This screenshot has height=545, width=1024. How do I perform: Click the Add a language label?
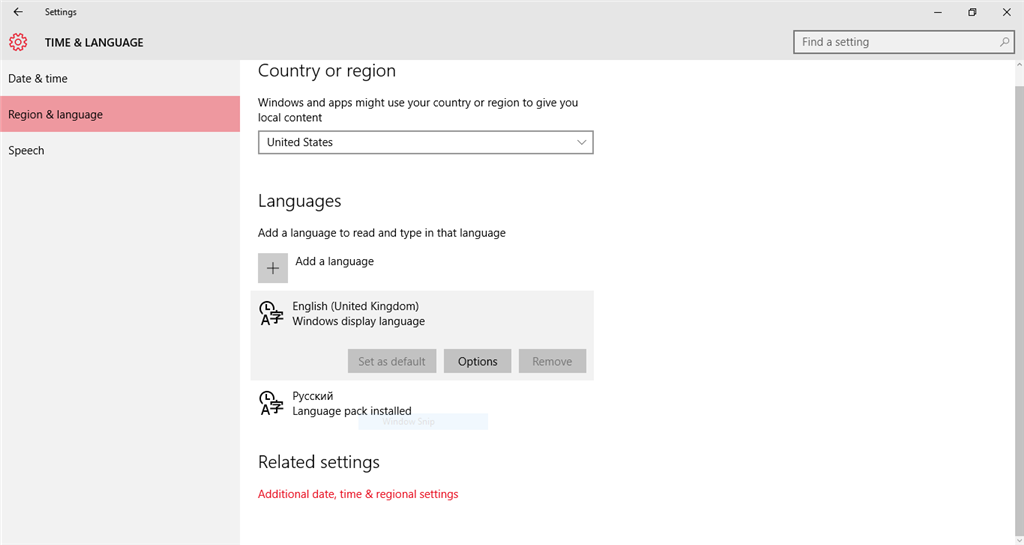point(334,261)
